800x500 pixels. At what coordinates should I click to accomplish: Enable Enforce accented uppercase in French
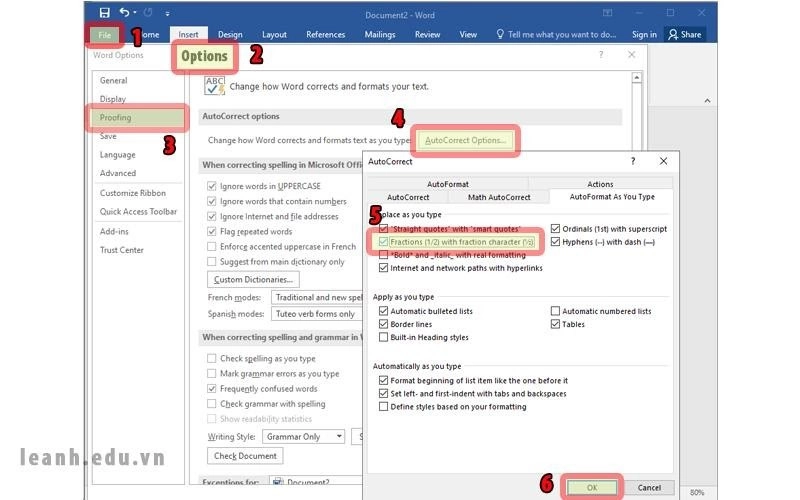point(212,246)
